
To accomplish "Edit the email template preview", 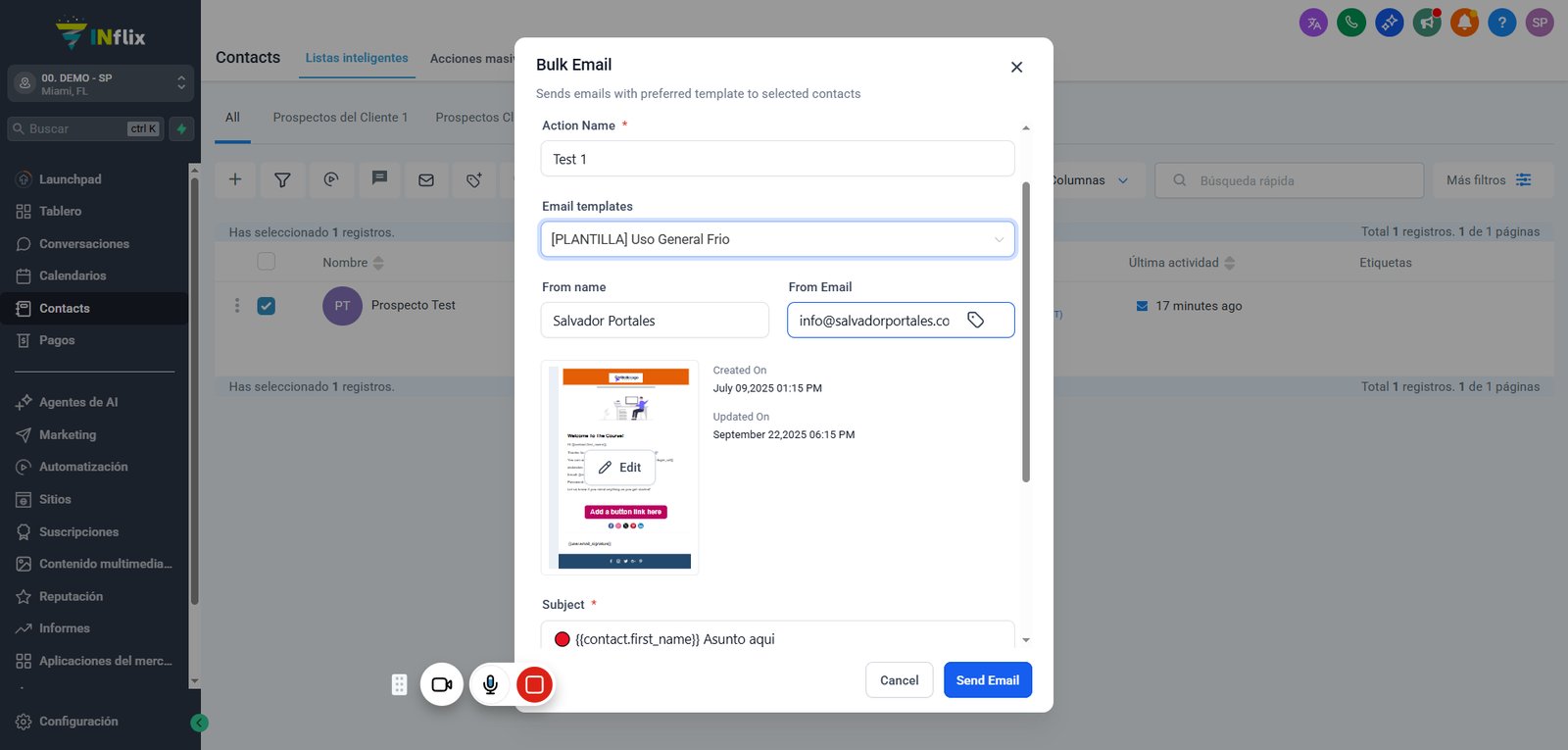I will 620,468.
